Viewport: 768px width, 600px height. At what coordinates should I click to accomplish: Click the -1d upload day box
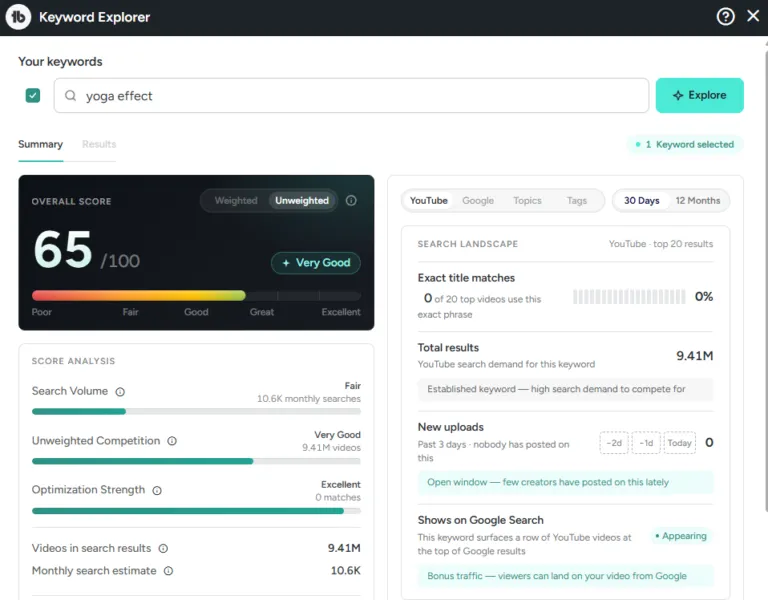(x=646, y=443)
